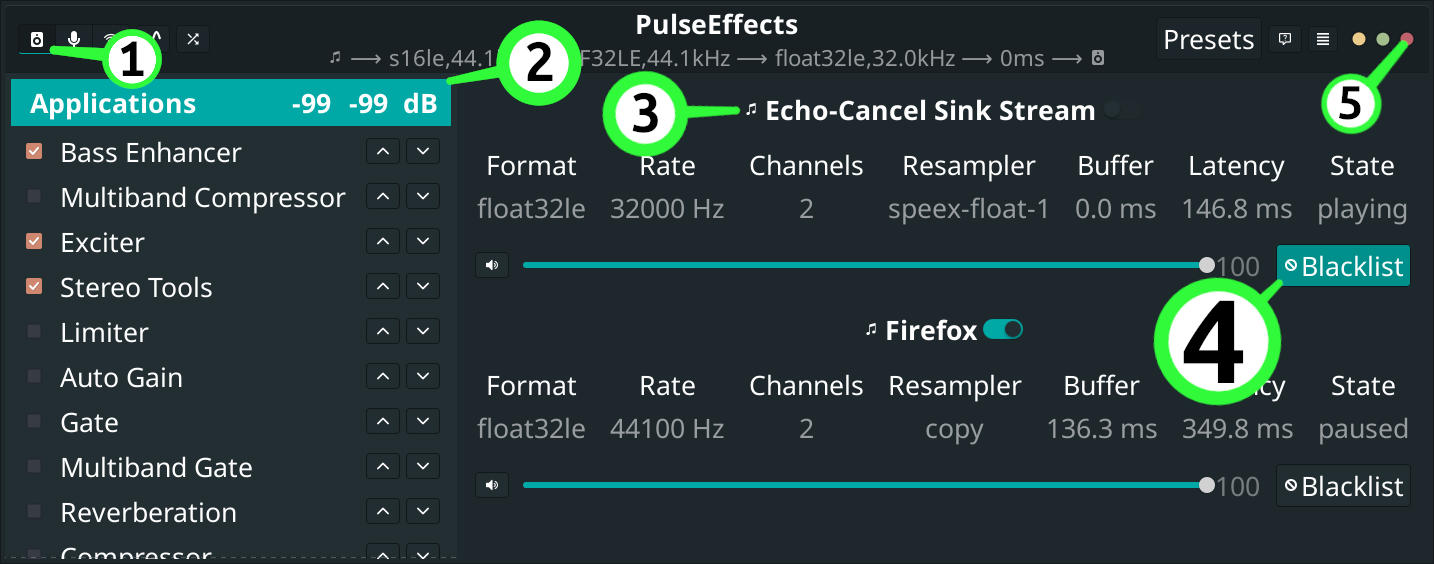The width and height of the screenshot is (1434, 564).
Task: Move Bass Enhancer up in the list
Action: coord(383,152)
